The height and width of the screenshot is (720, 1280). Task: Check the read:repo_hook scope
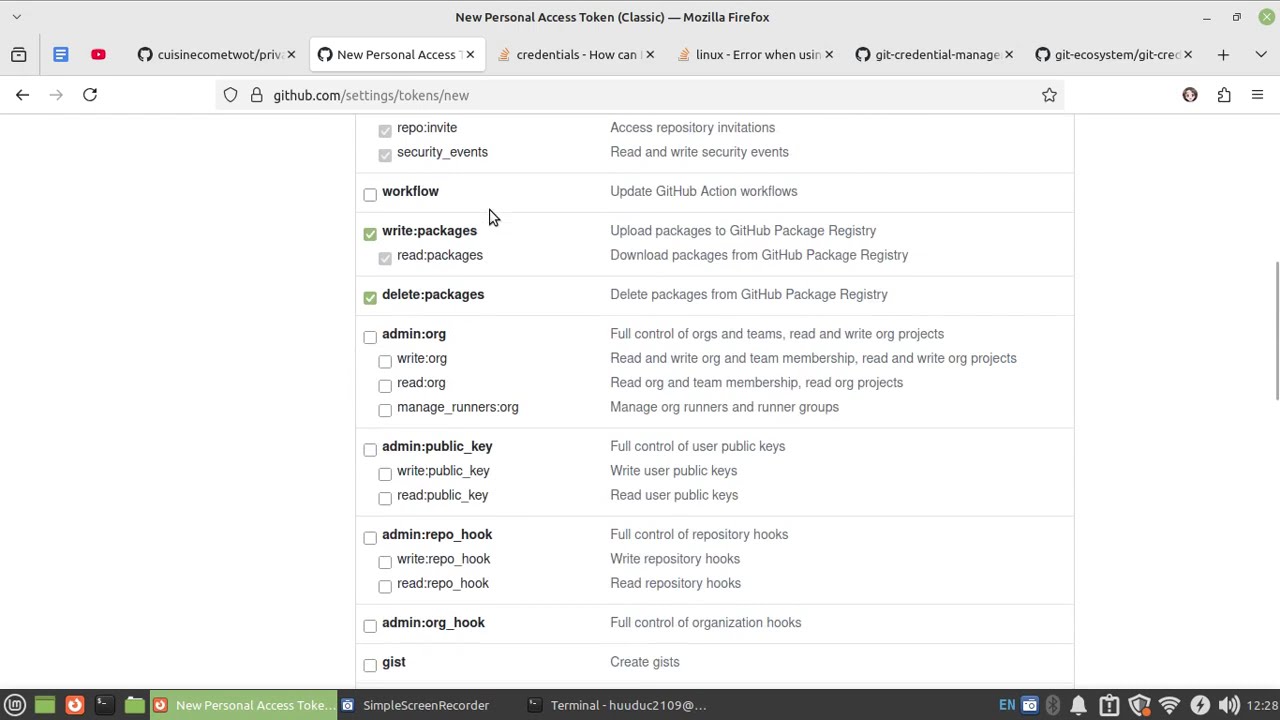(385, 586)
